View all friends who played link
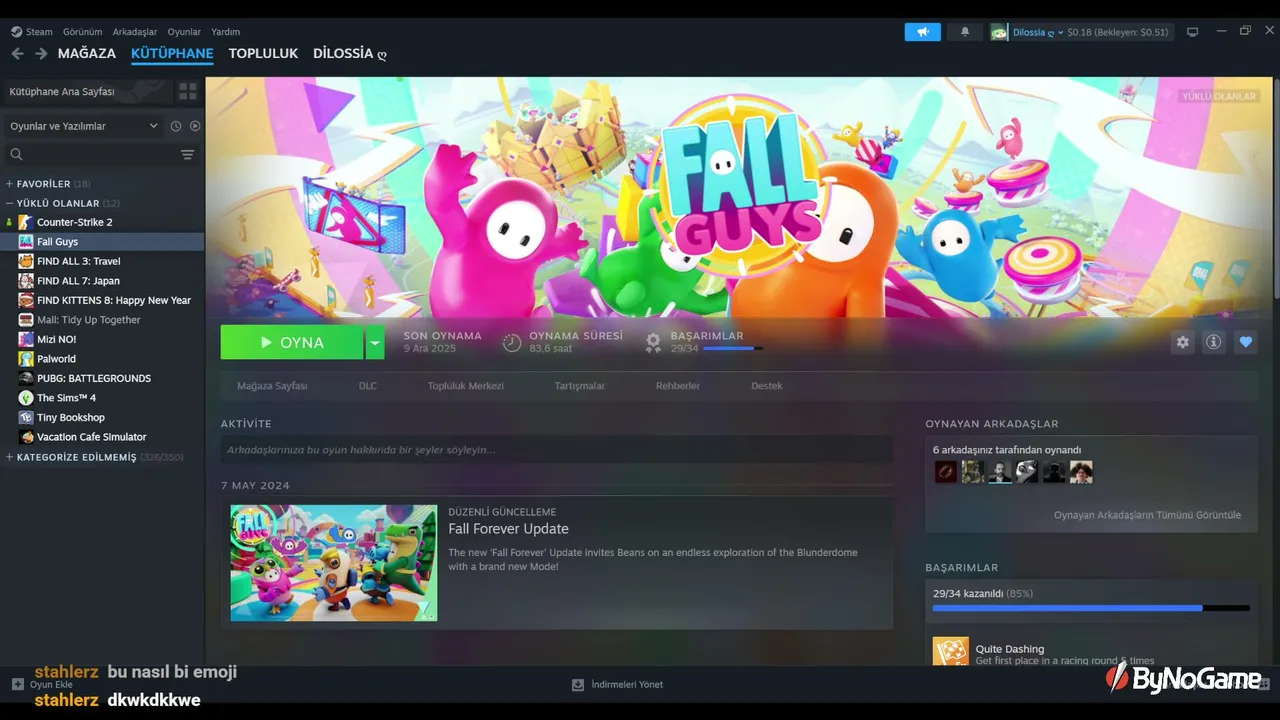 click(1147, 515)
